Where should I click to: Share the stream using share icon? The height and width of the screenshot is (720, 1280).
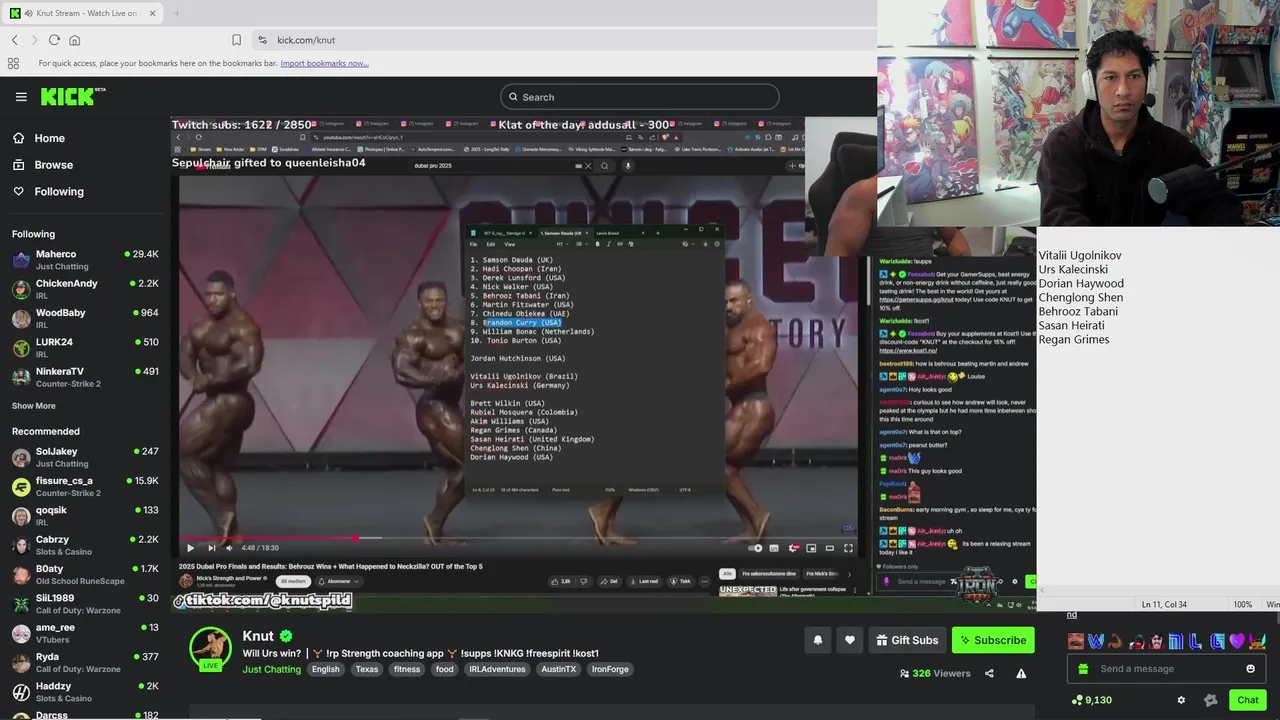[989, 673]
